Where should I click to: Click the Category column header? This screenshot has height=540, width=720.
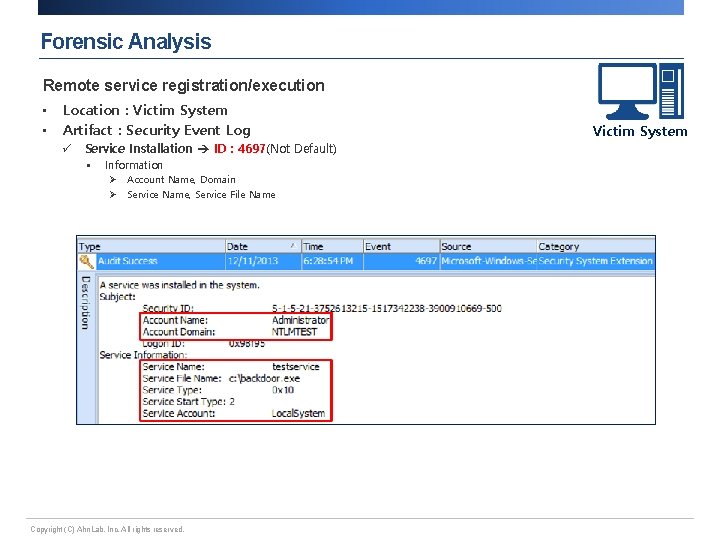596,246
